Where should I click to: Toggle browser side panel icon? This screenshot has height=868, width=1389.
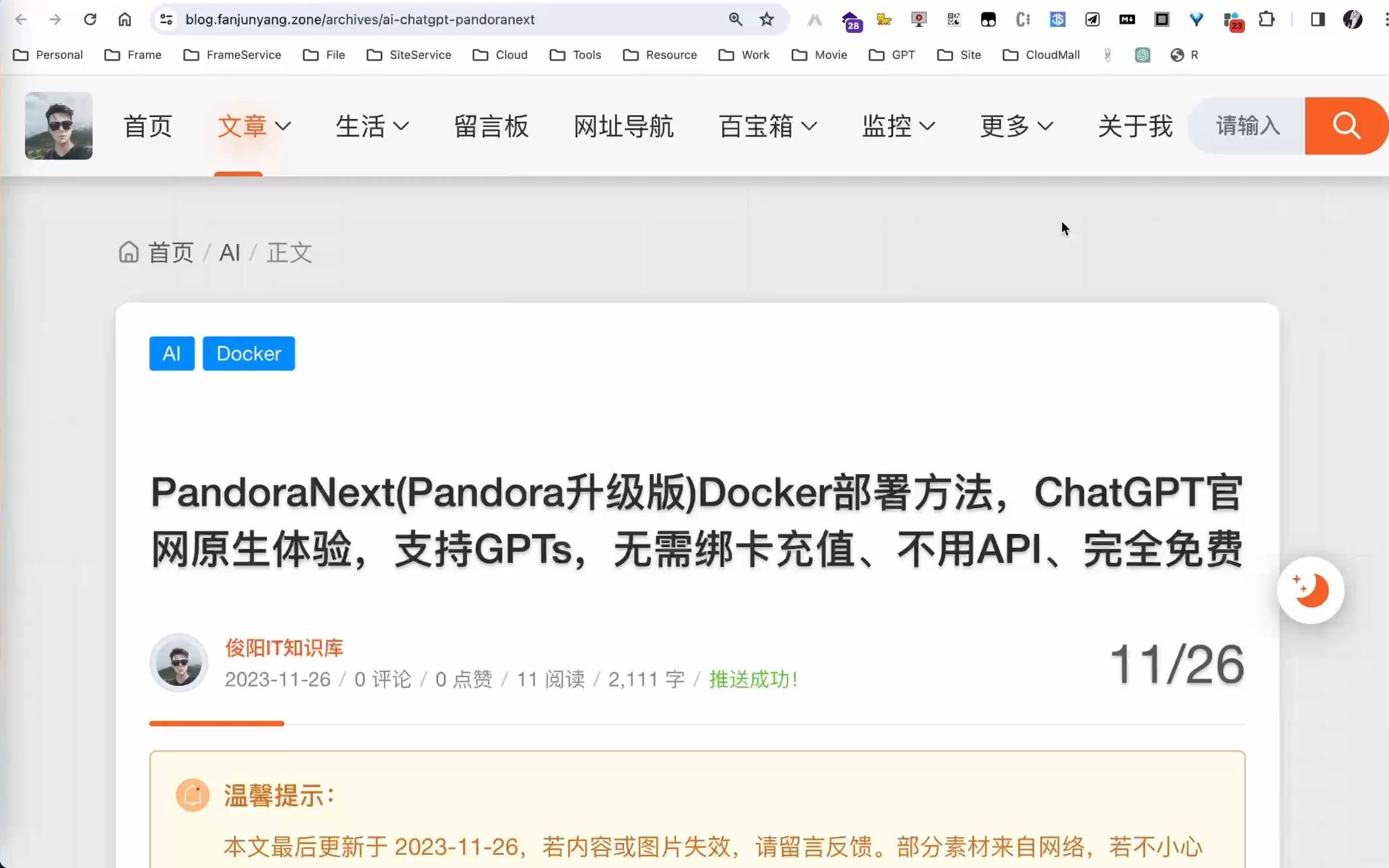coord(1317,20)
